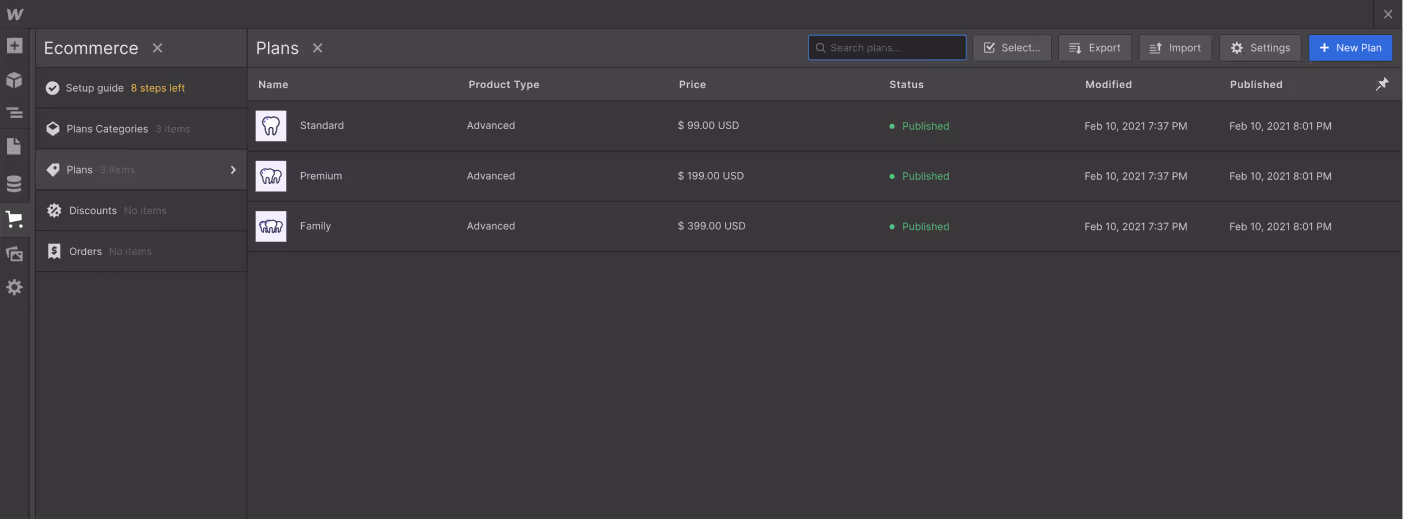The image size is (1403, 520).
Task: Focus the Search plans input field
Action: click(x=887, y=48)
